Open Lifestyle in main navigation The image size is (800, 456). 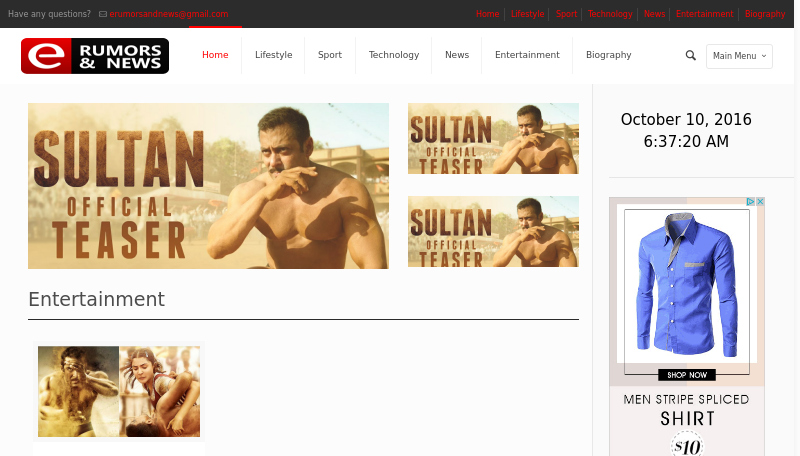pyautogui.click(x=273, y=55)
